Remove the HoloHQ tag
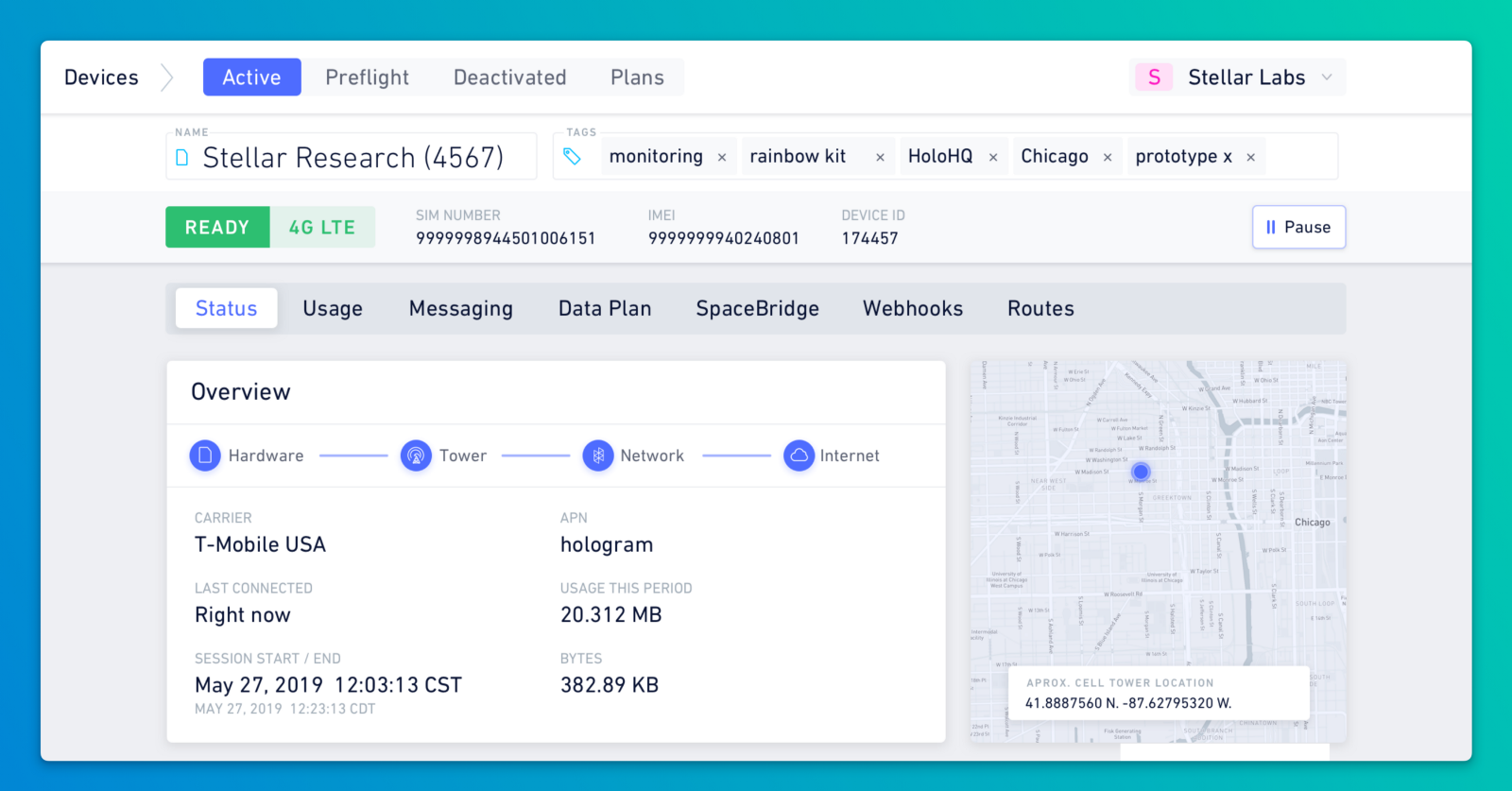 tap(993, 157)
